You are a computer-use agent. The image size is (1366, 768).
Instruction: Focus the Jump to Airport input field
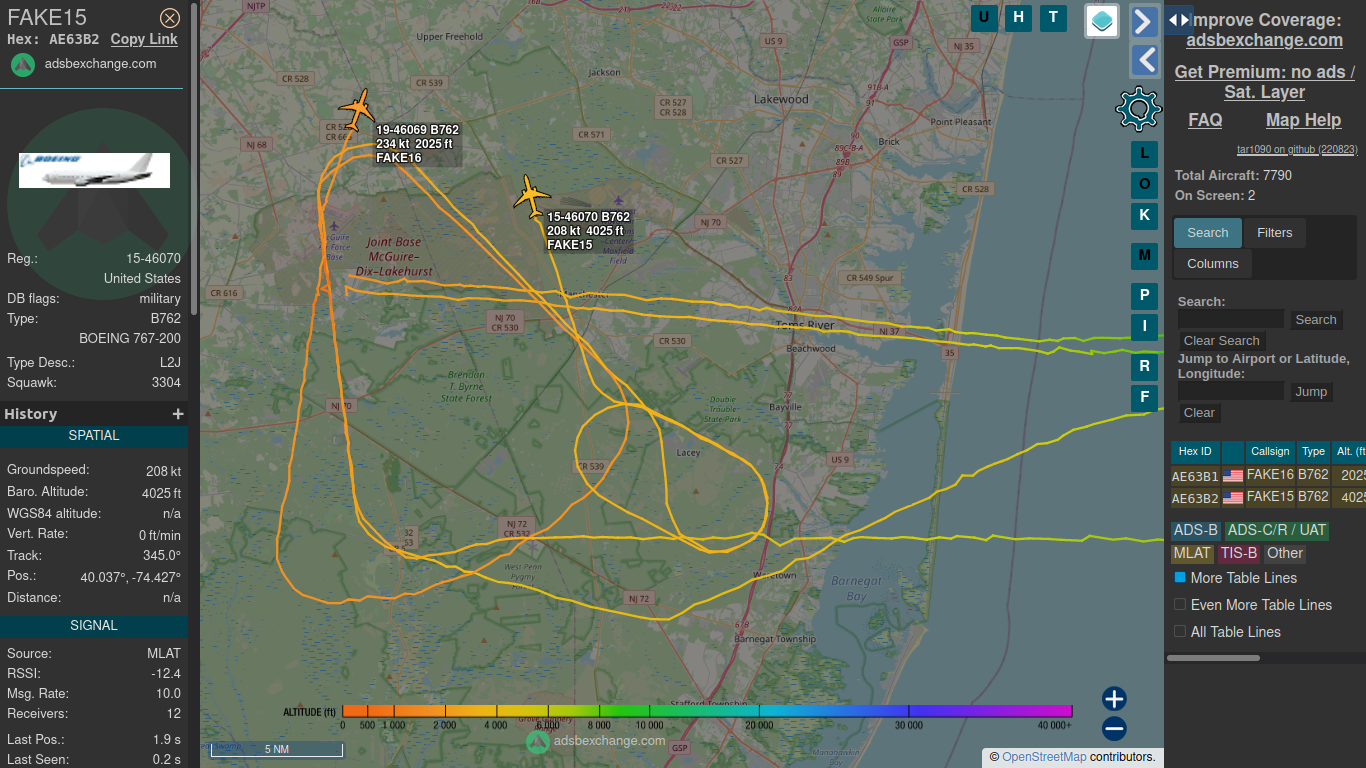click(x=1231, y=391)
